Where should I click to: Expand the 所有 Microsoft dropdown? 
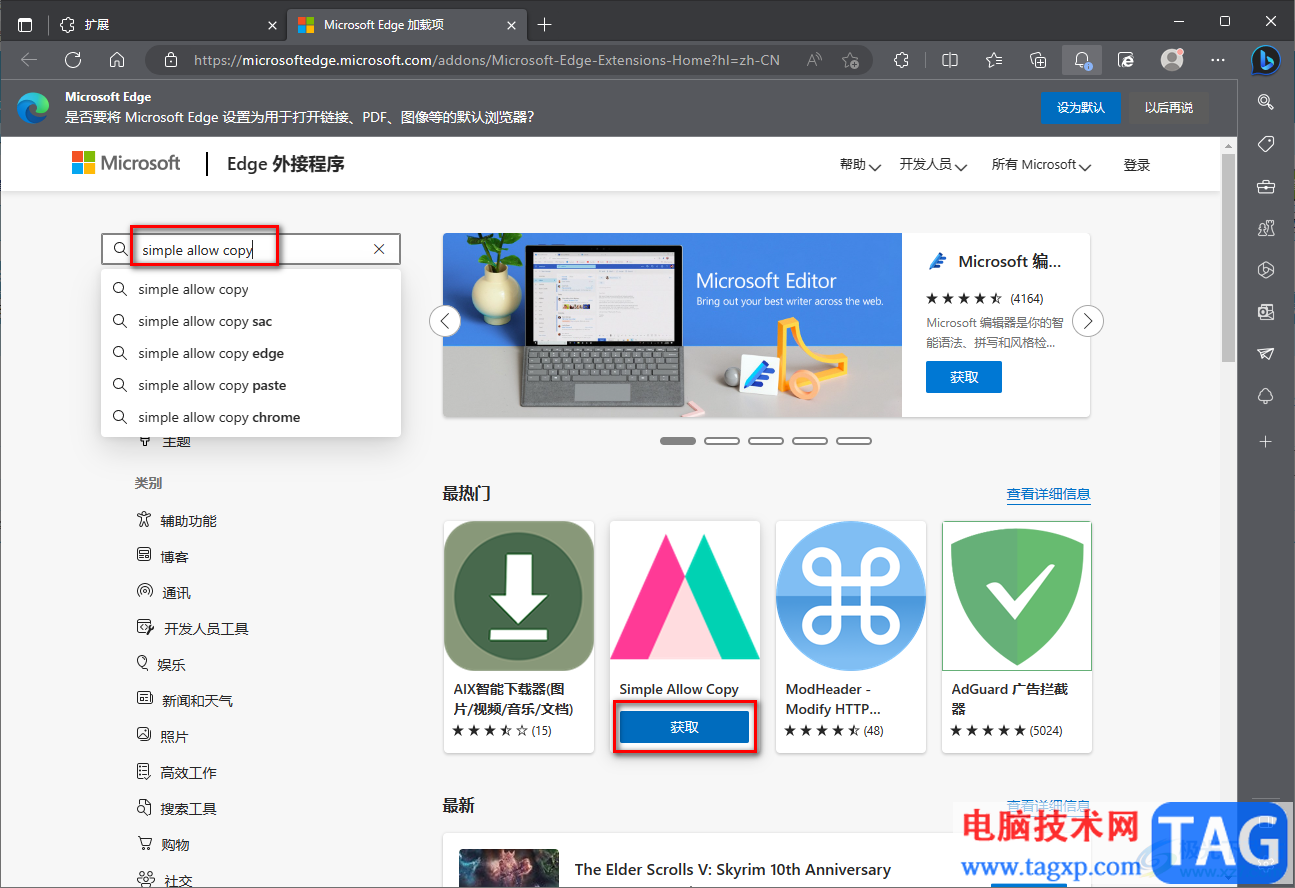click(x=1041, y=165)
